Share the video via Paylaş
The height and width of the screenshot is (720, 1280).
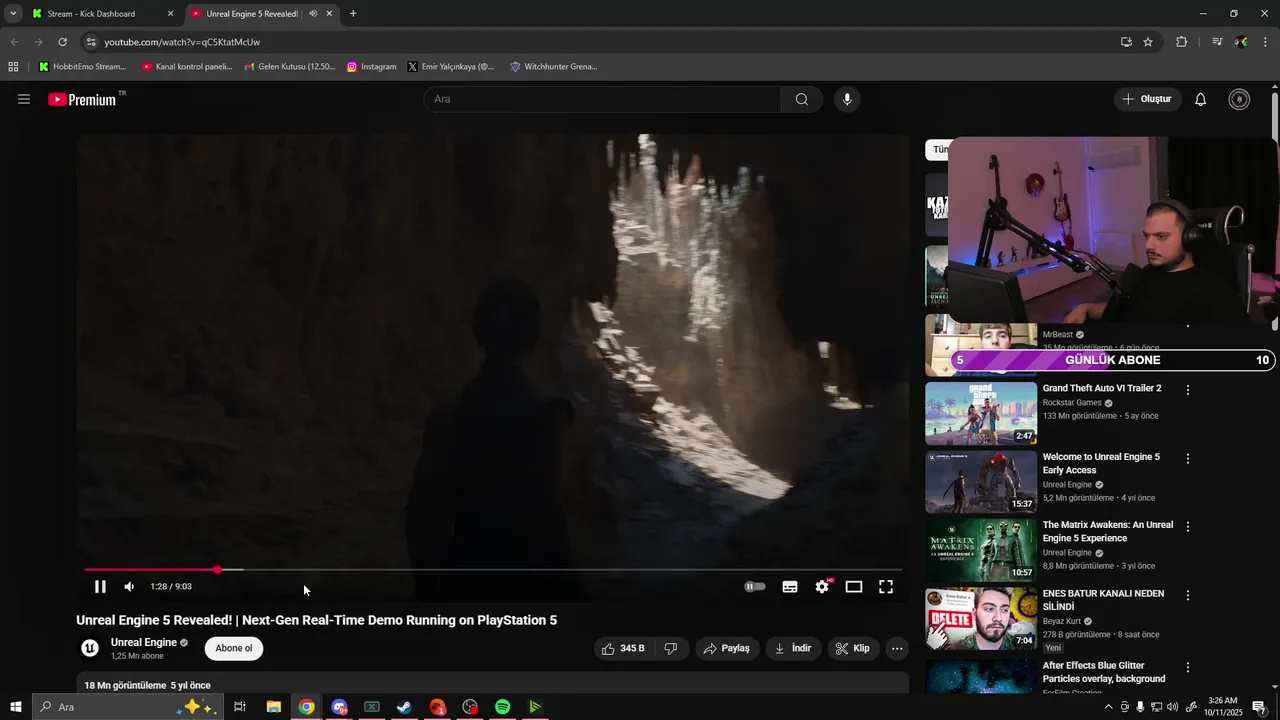727,648
